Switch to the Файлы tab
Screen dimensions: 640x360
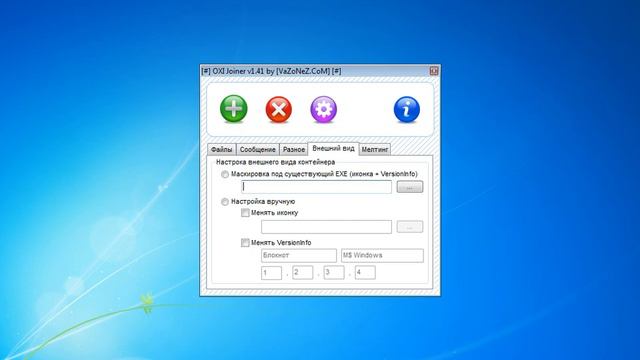point(222,149)
